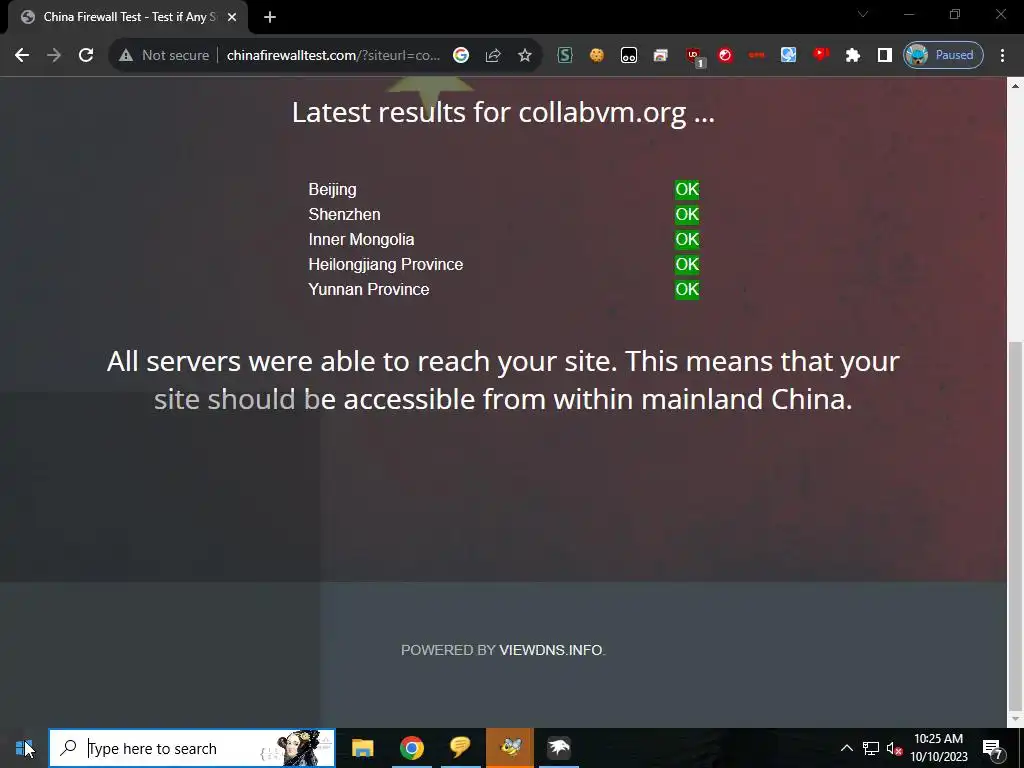Click the OK badge for Shenzhen
Image resolution: width=1024 pixels, height=768 pixels.
pyautogui.click(x=687, y=214)
